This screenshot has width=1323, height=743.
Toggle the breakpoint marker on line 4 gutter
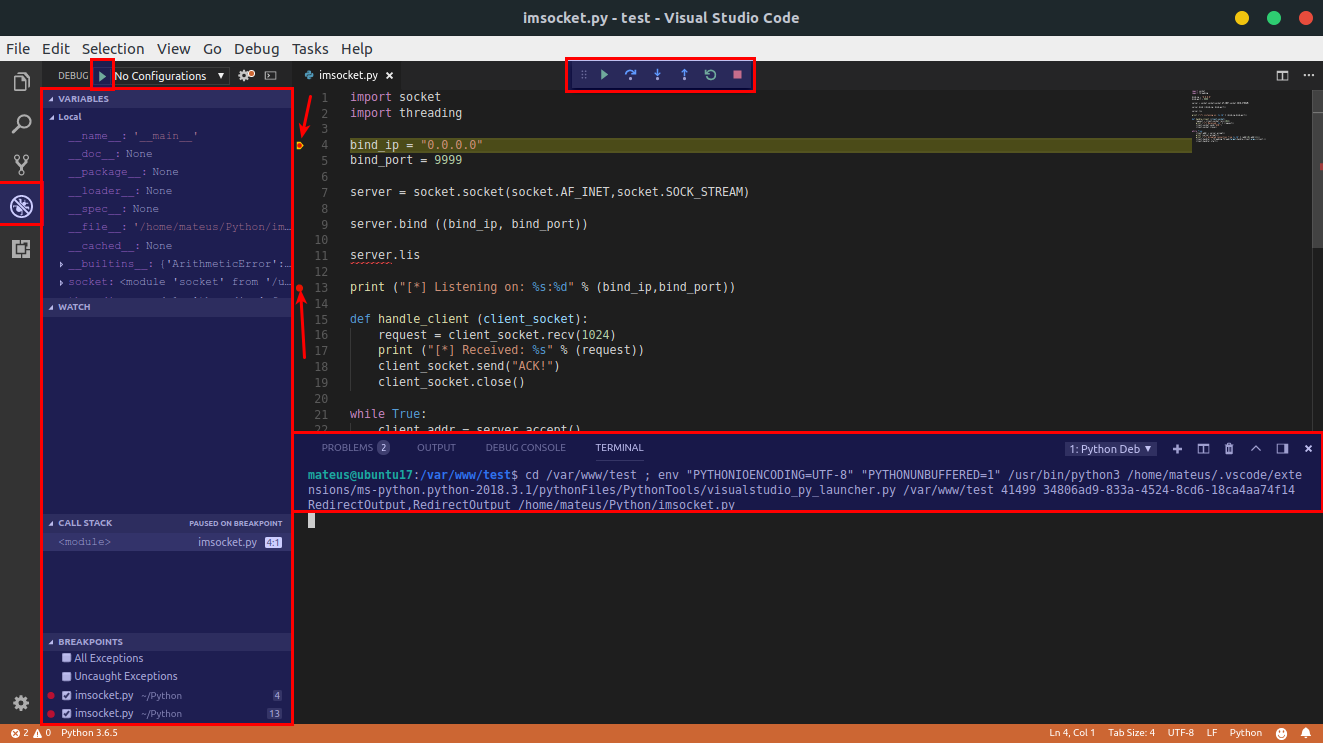pyautogui.click(x=300, y=146)
